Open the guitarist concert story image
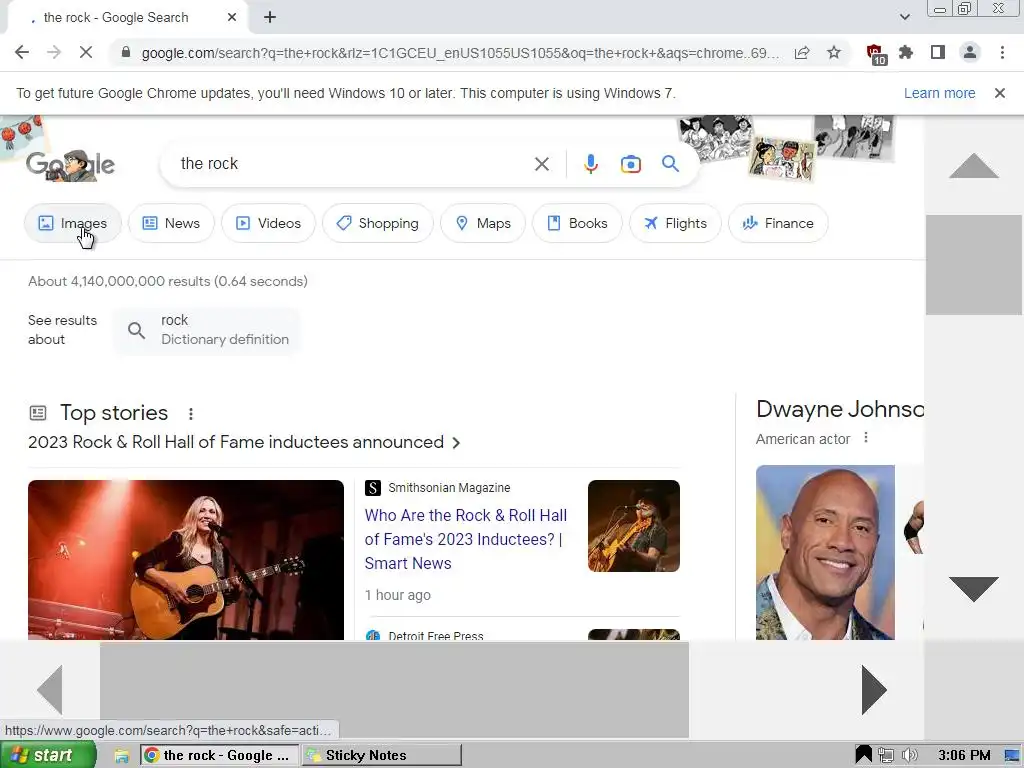1024x768 pixels. tap(185, 560)
